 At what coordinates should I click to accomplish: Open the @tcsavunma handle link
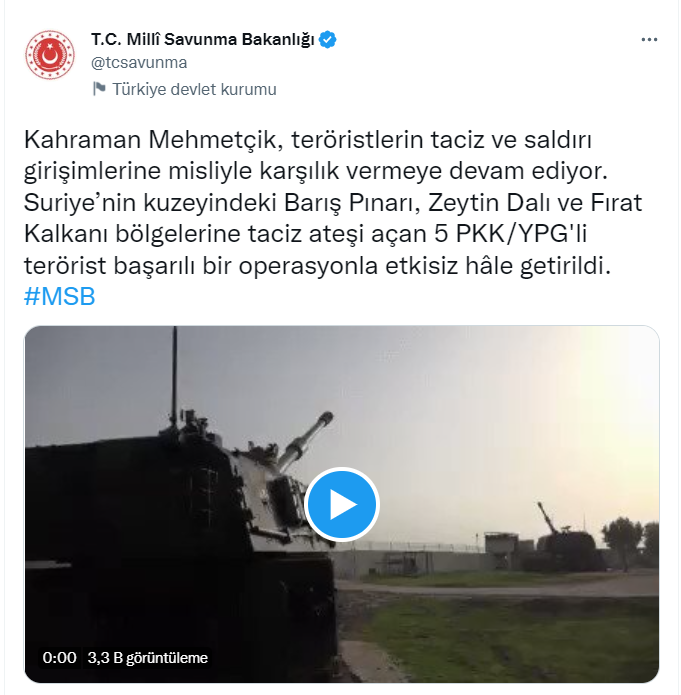click(x=139, y=62)
